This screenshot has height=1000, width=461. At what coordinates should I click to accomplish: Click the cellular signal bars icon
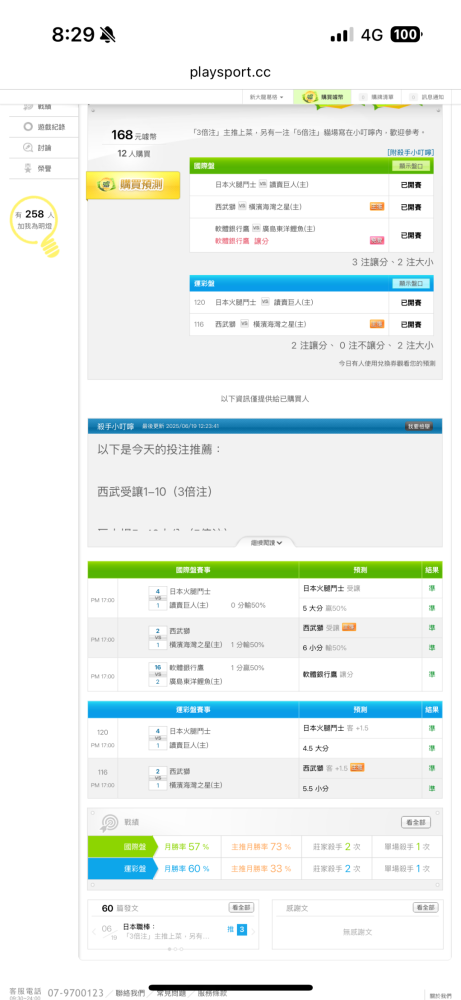click(341, 35)
